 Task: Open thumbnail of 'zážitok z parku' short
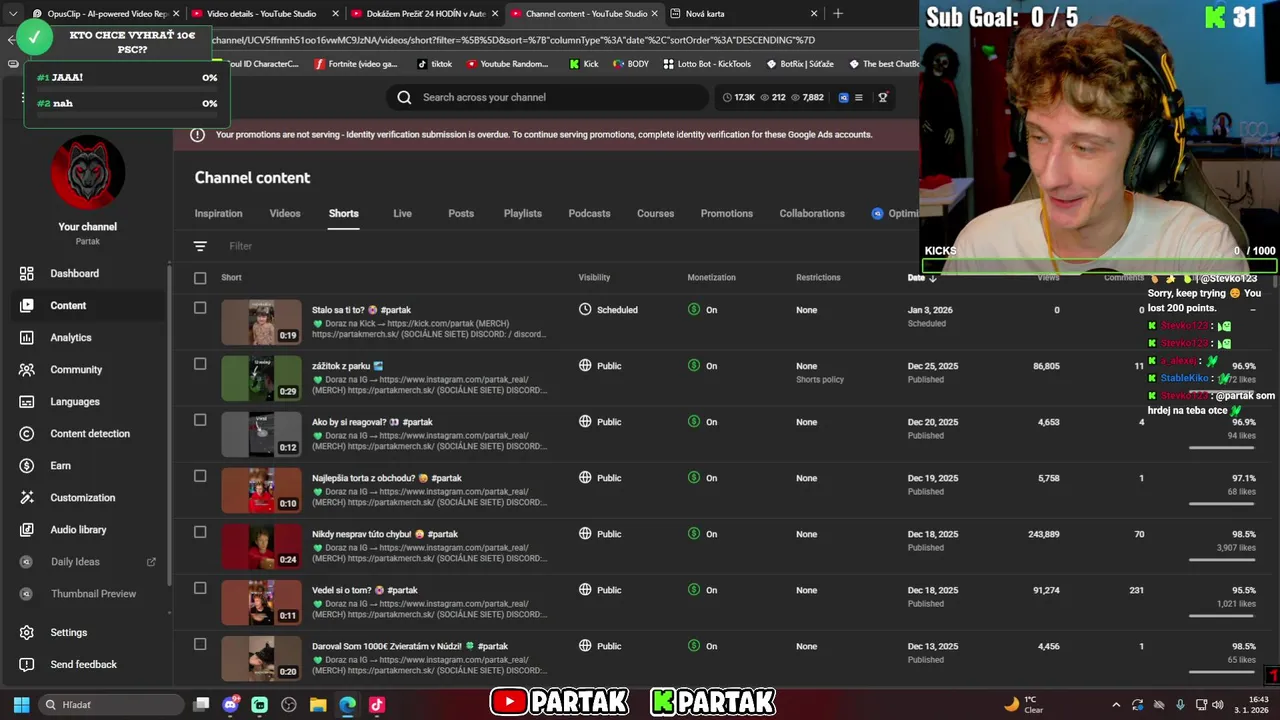(261, 378)
